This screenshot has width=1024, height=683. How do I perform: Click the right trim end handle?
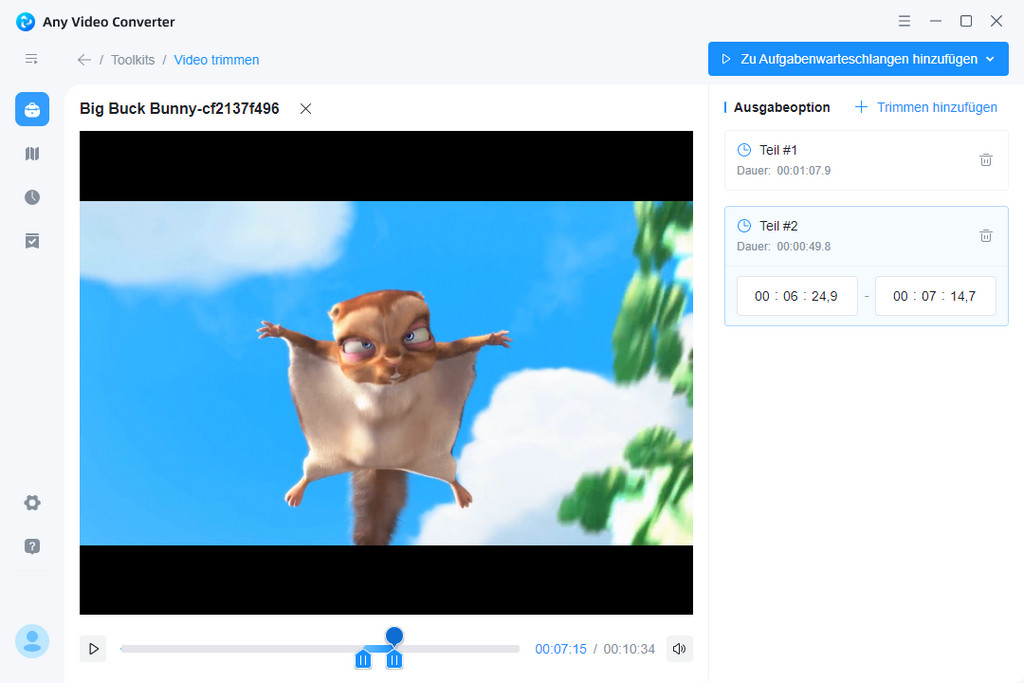pos(394,660)
